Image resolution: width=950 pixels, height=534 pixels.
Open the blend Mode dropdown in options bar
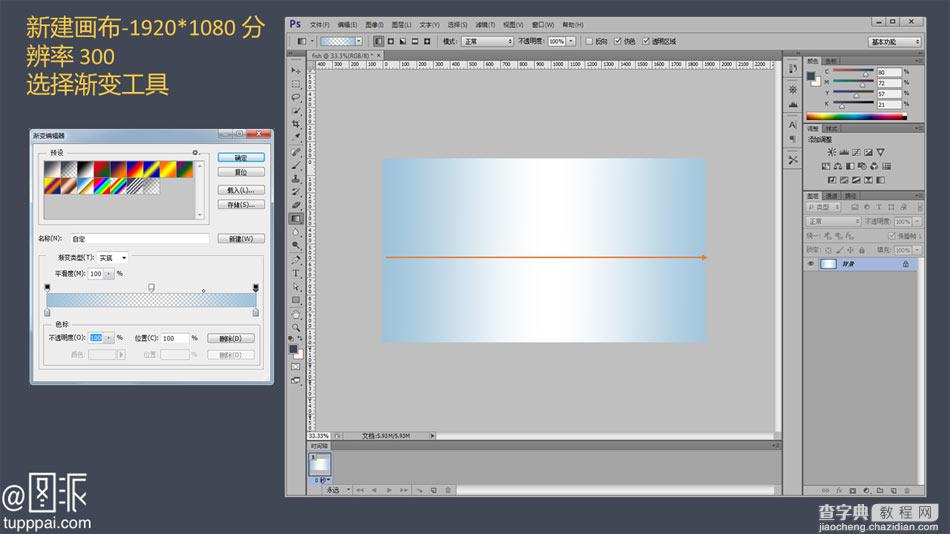[x=487, y=41]
